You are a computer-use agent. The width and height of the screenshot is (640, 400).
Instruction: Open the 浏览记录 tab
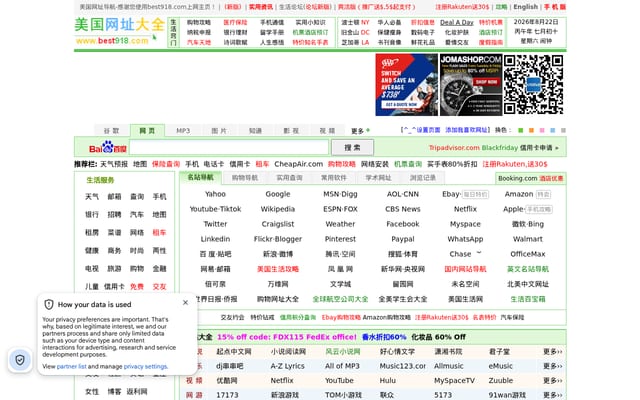point(422,178)
